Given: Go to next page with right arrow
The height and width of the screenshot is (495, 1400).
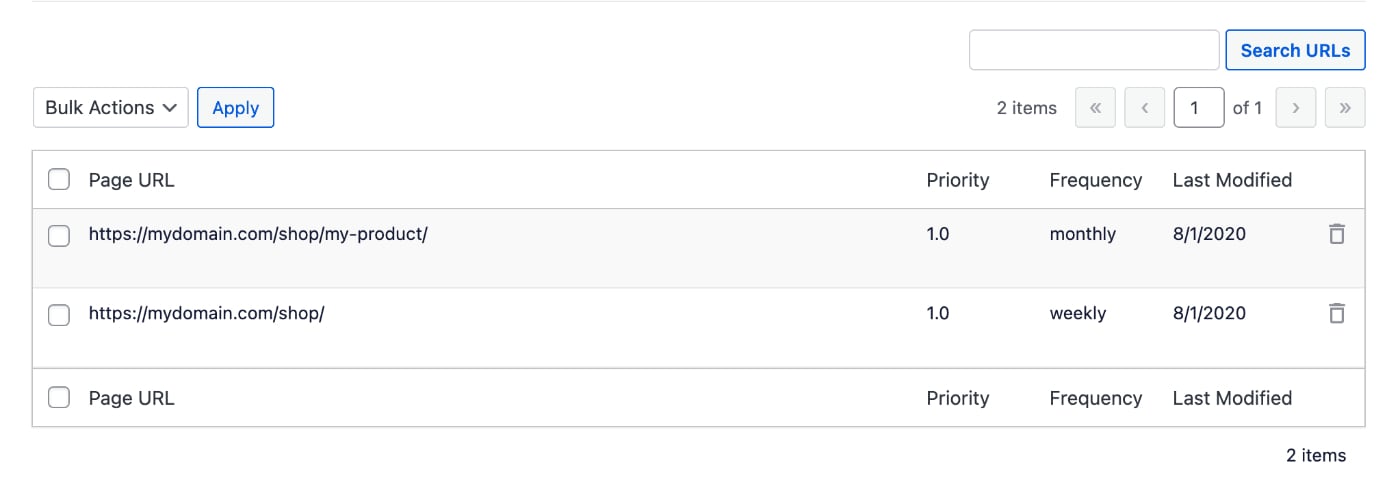Looking at the screenshot, I should [1295, 108].
